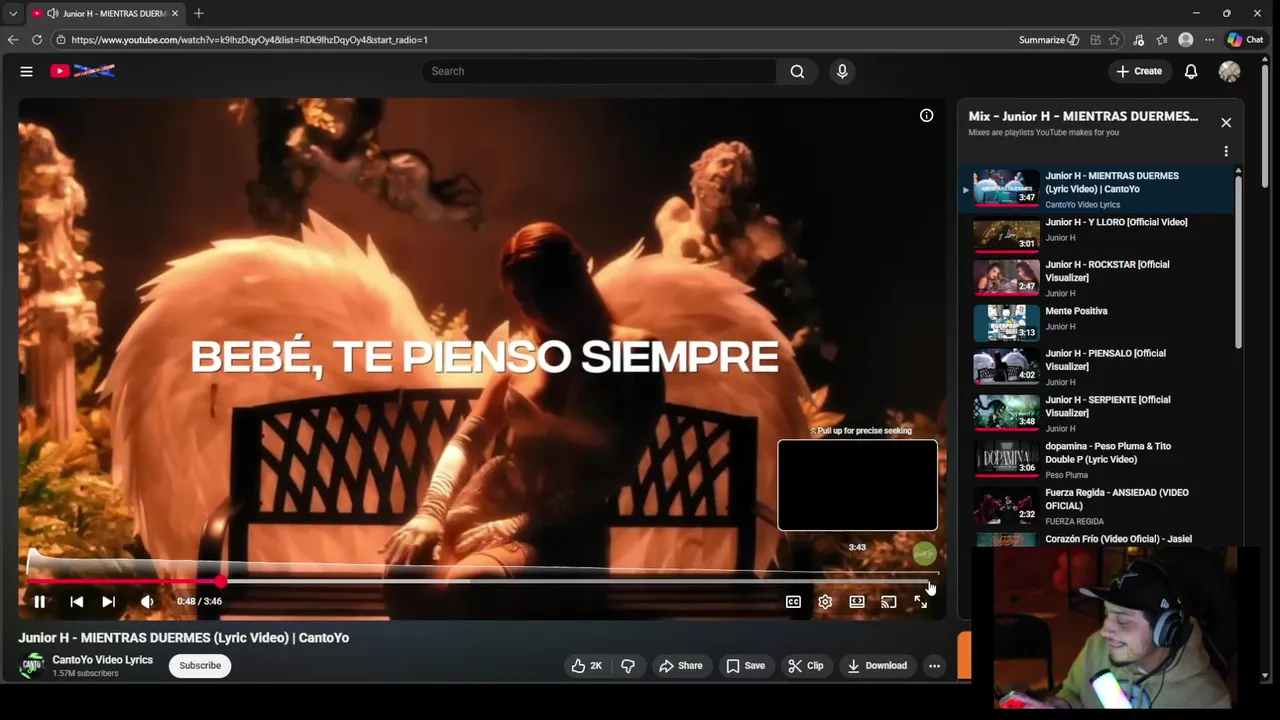
Task: Share the video
Action: tap(681, 666)
